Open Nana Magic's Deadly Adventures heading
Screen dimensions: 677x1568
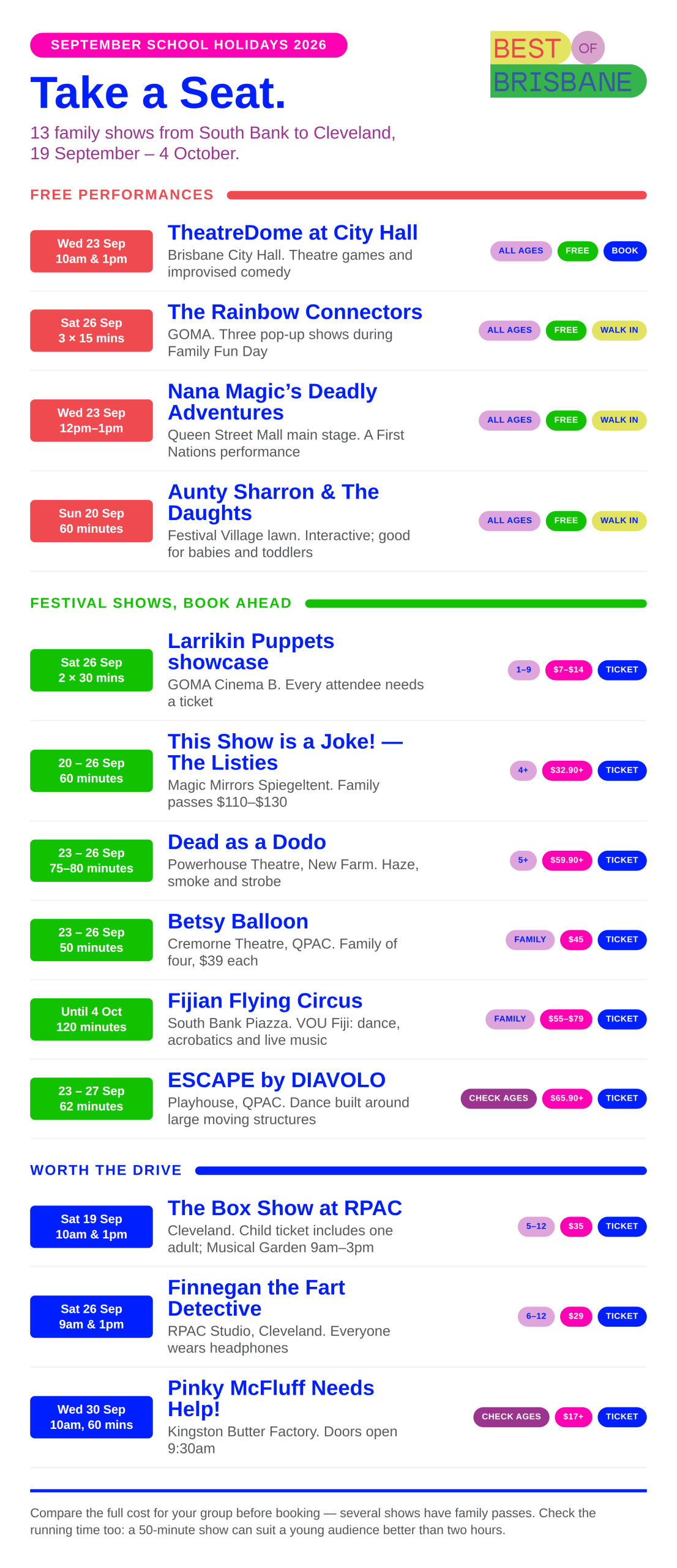click(x=272, y=402)
